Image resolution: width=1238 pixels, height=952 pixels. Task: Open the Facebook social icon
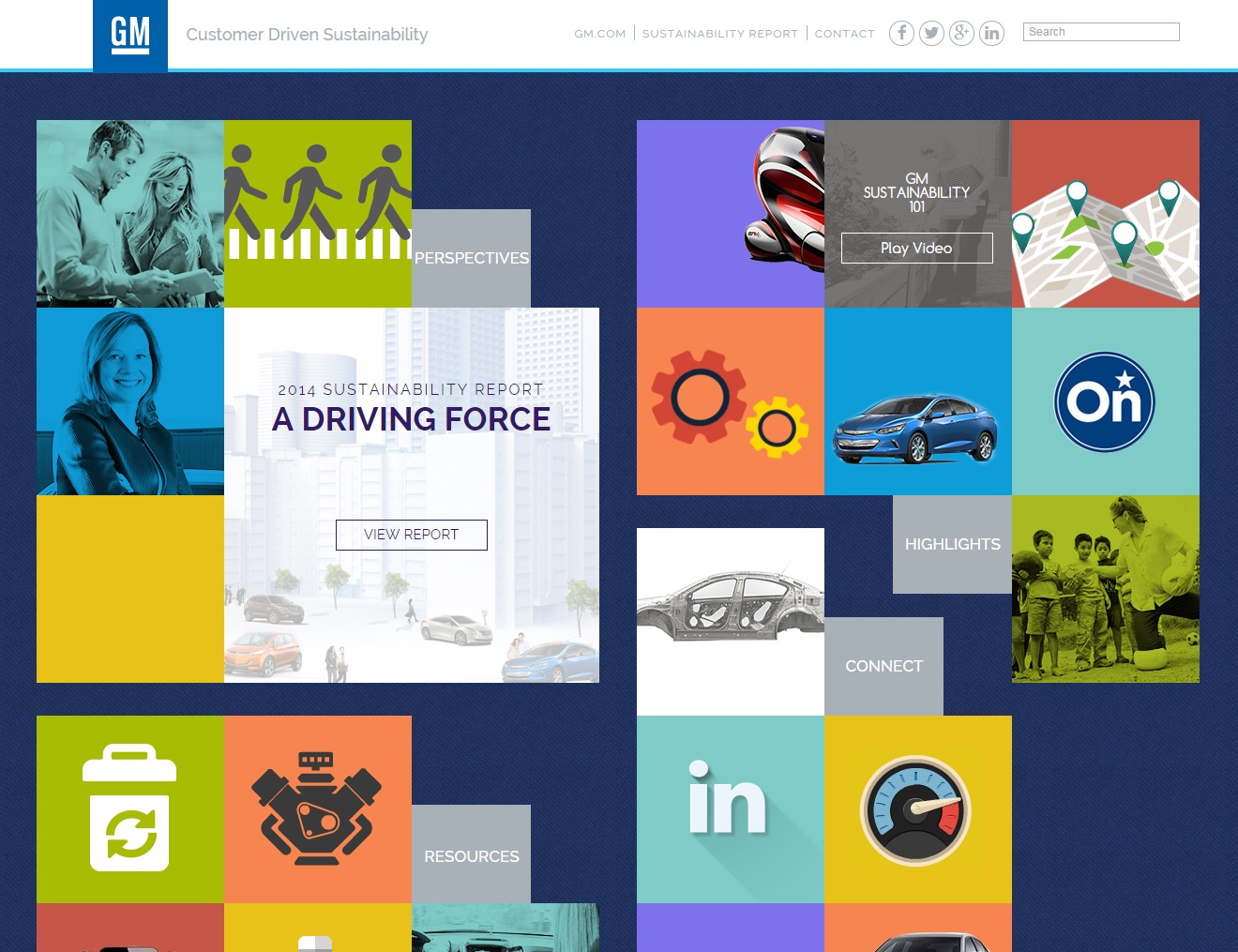(901, 34)
